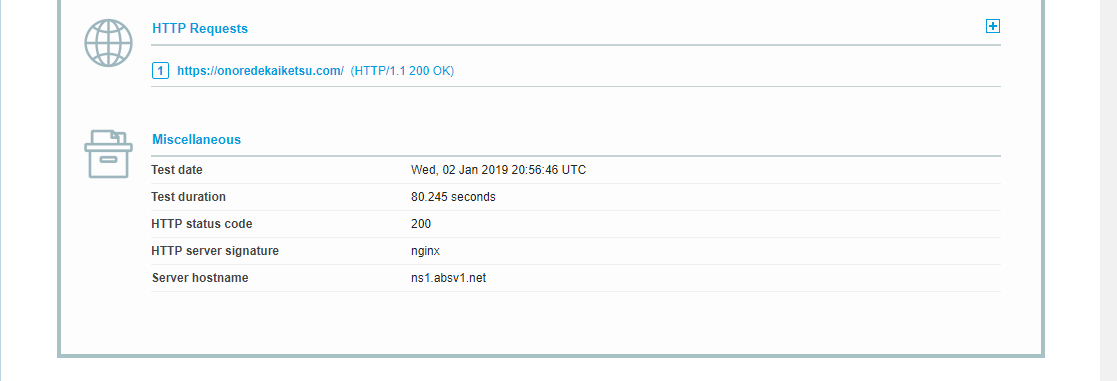Screen dimensions: 1117x381
Task: Select the Test duration row label
Action: (x=189, y=197)
